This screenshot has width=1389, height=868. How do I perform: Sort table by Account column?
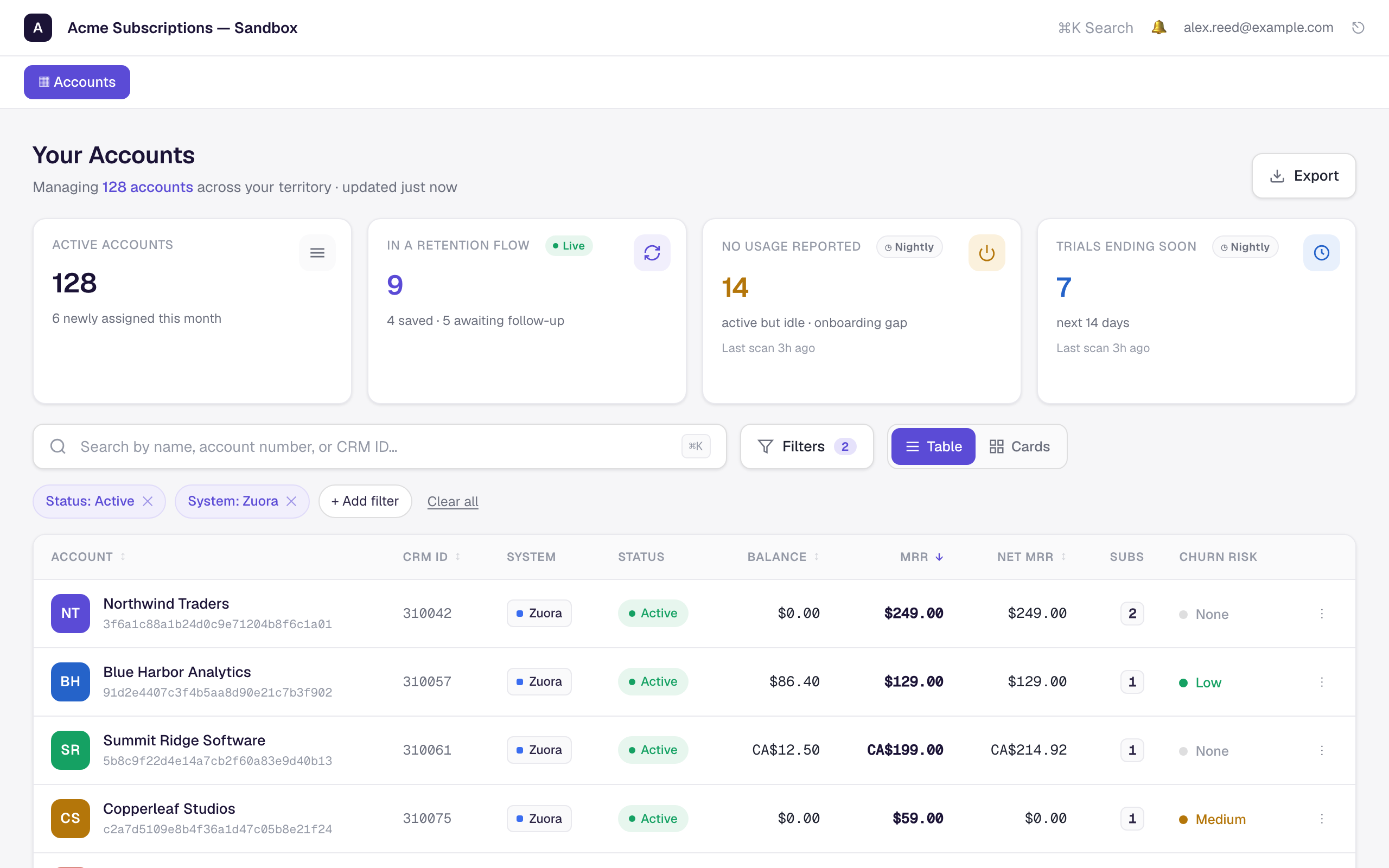pyautogui.click(x=88, y=557)
